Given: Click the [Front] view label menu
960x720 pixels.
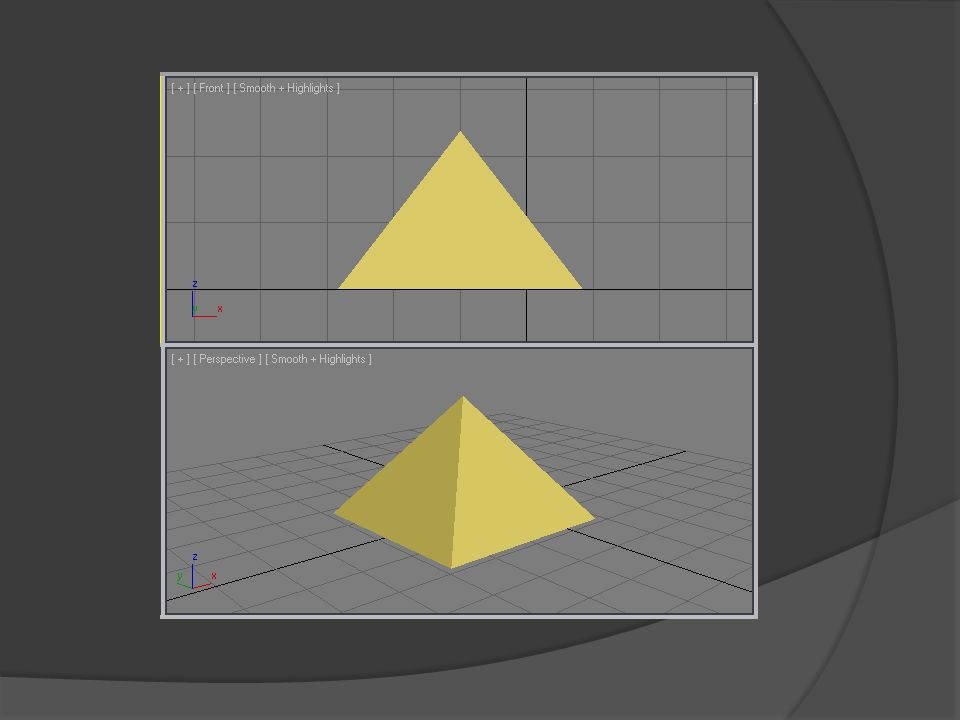Looking at the screenshot, I should pyautogui.click(x=211, y=88).
